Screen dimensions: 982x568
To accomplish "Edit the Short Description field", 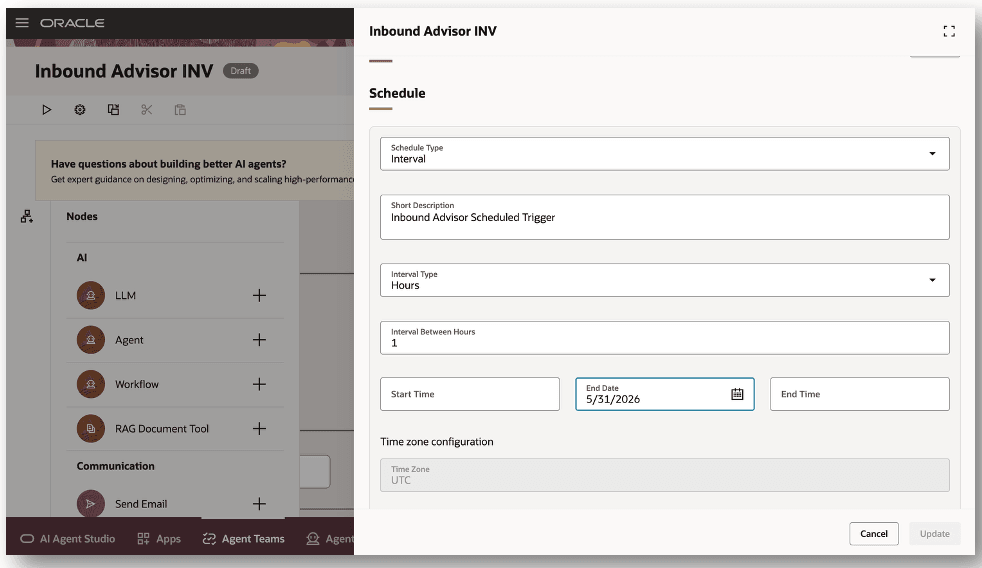I will pos(664,217).
